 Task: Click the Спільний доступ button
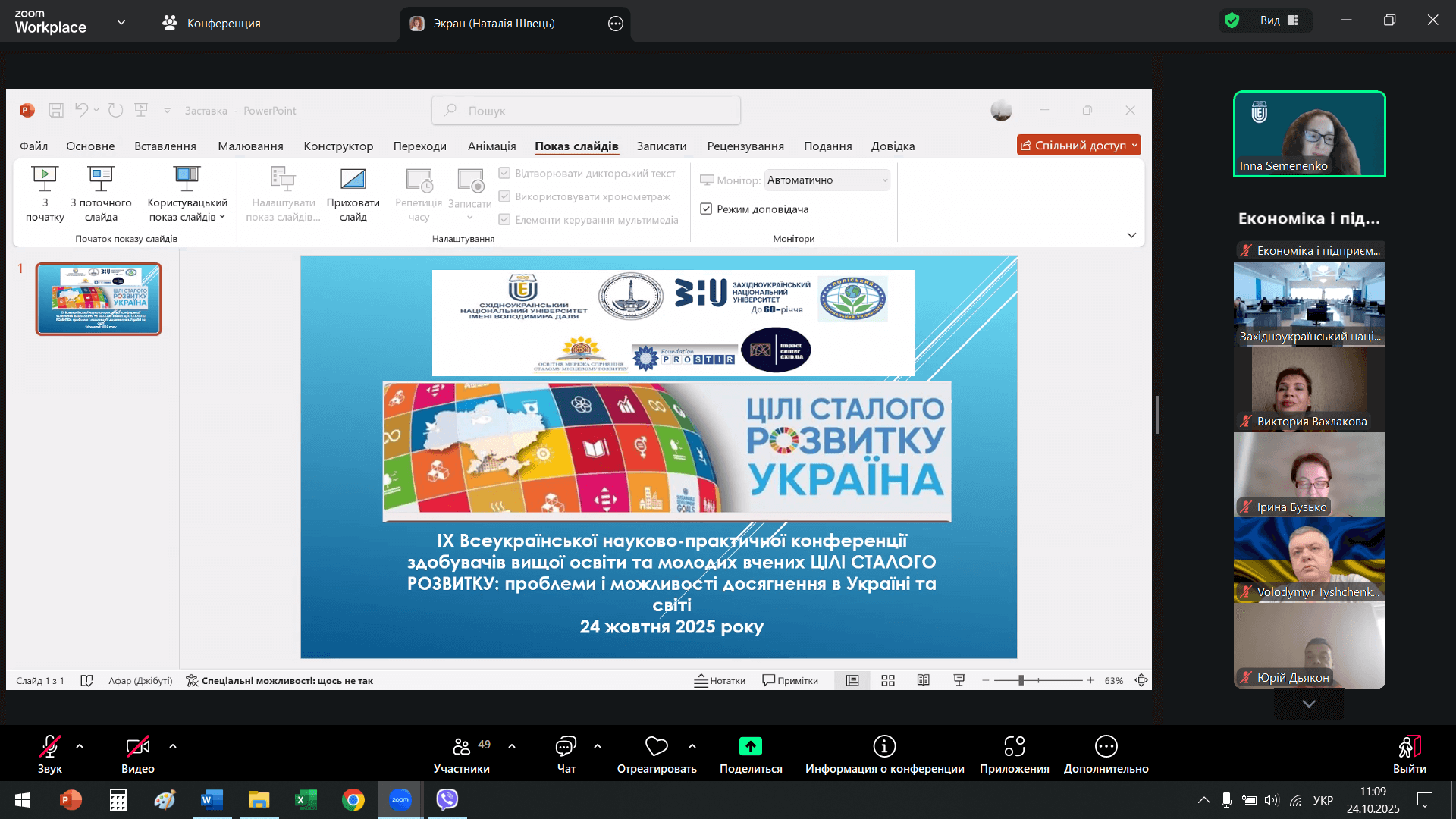coord(1078,144)
